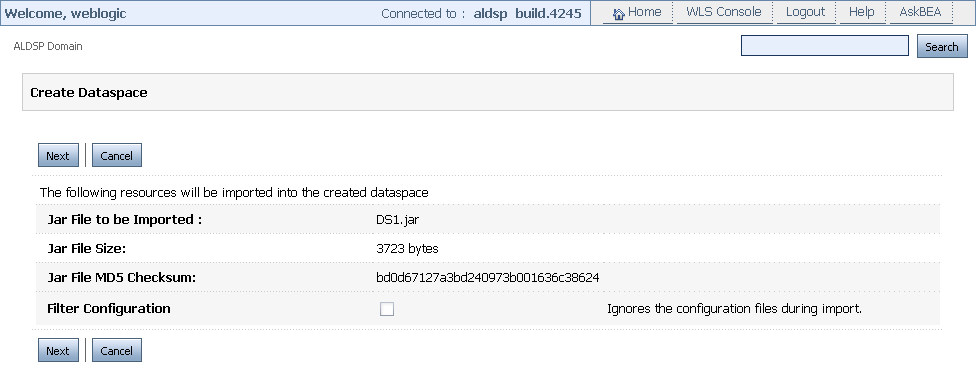Click the ALDSP Domain breadcrumb
This screenshot has width=977, height=385.
pos(48,46)
